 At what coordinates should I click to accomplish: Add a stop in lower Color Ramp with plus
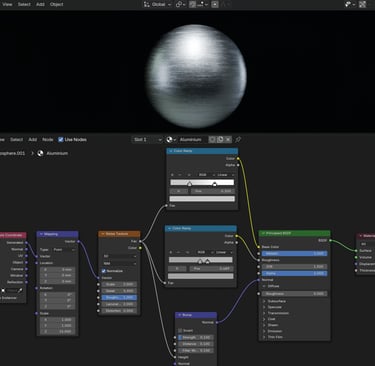tap(171, 252)
